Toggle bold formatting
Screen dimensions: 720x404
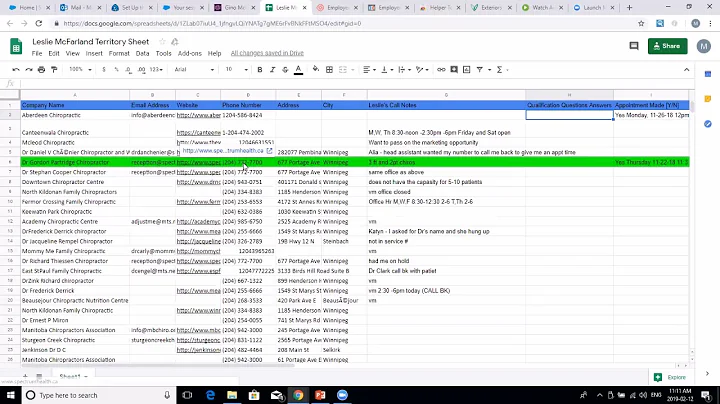(x=259, y=70)
